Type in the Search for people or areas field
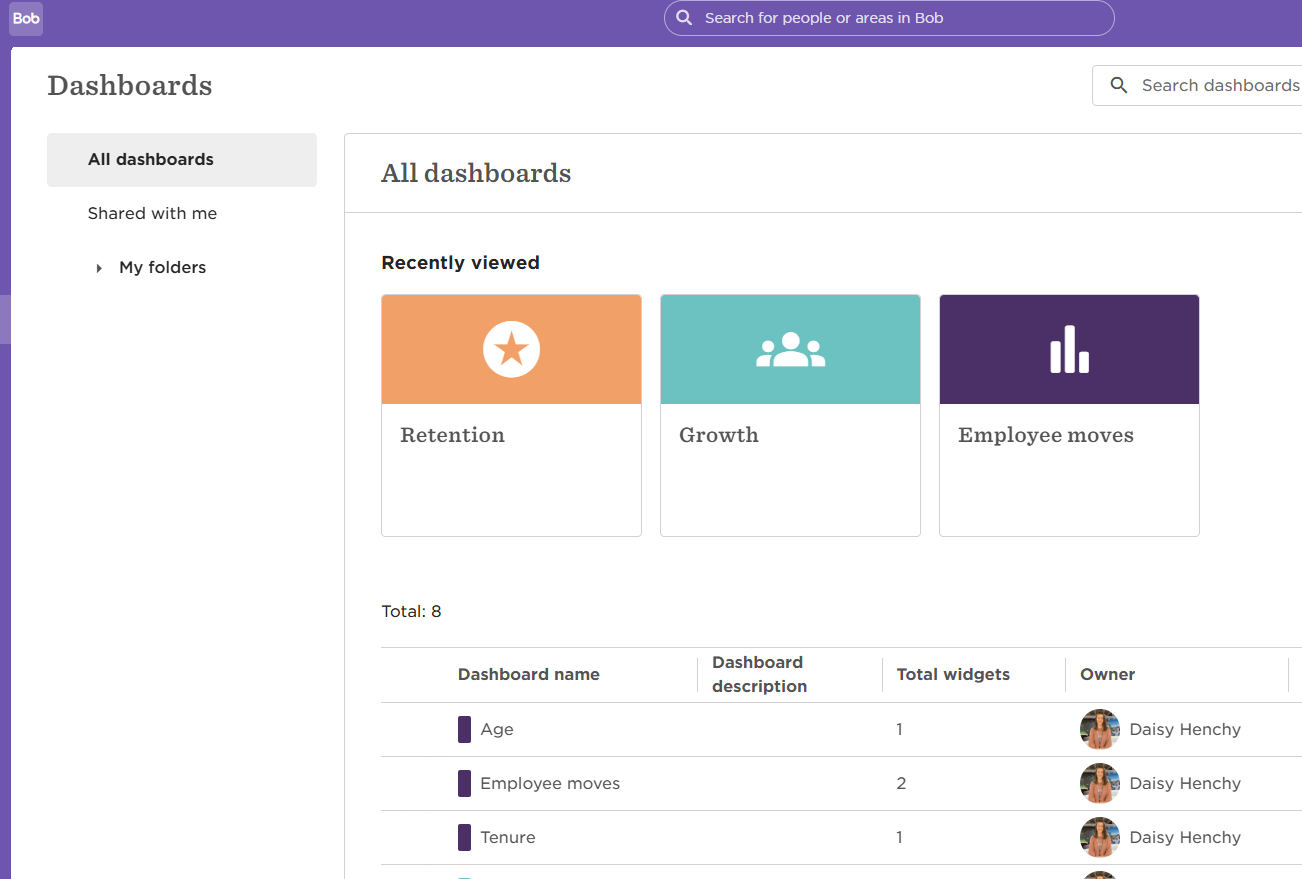The height and width of the screenshot is (879, 1302). click(x=900, y=18)
